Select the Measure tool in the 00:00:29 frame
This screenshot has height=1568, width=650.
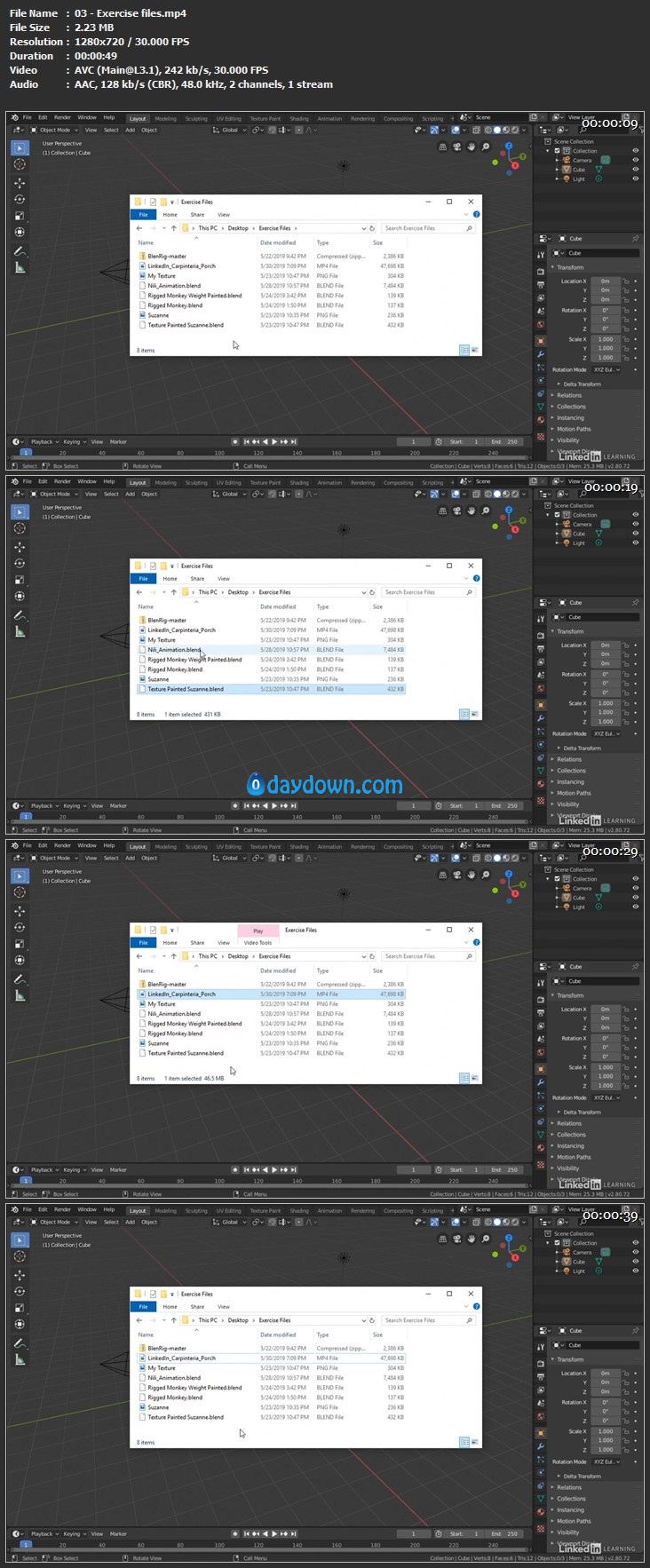click(20, 996)
